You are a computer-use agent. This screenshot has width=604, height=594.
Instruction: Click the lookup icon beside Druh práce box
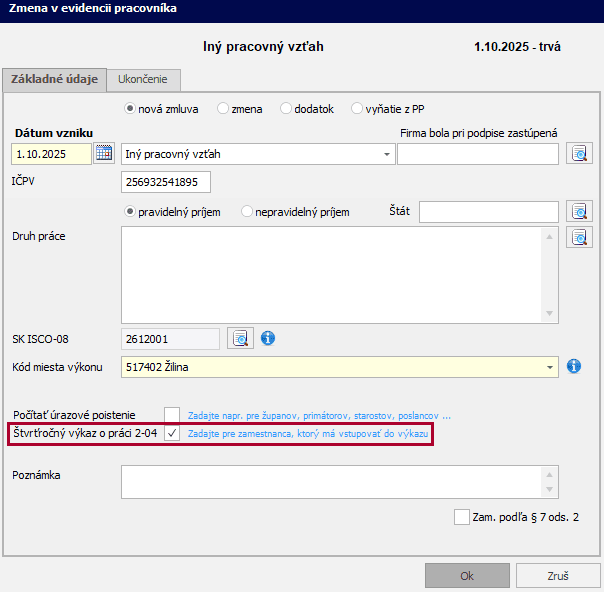click(579, 238)
